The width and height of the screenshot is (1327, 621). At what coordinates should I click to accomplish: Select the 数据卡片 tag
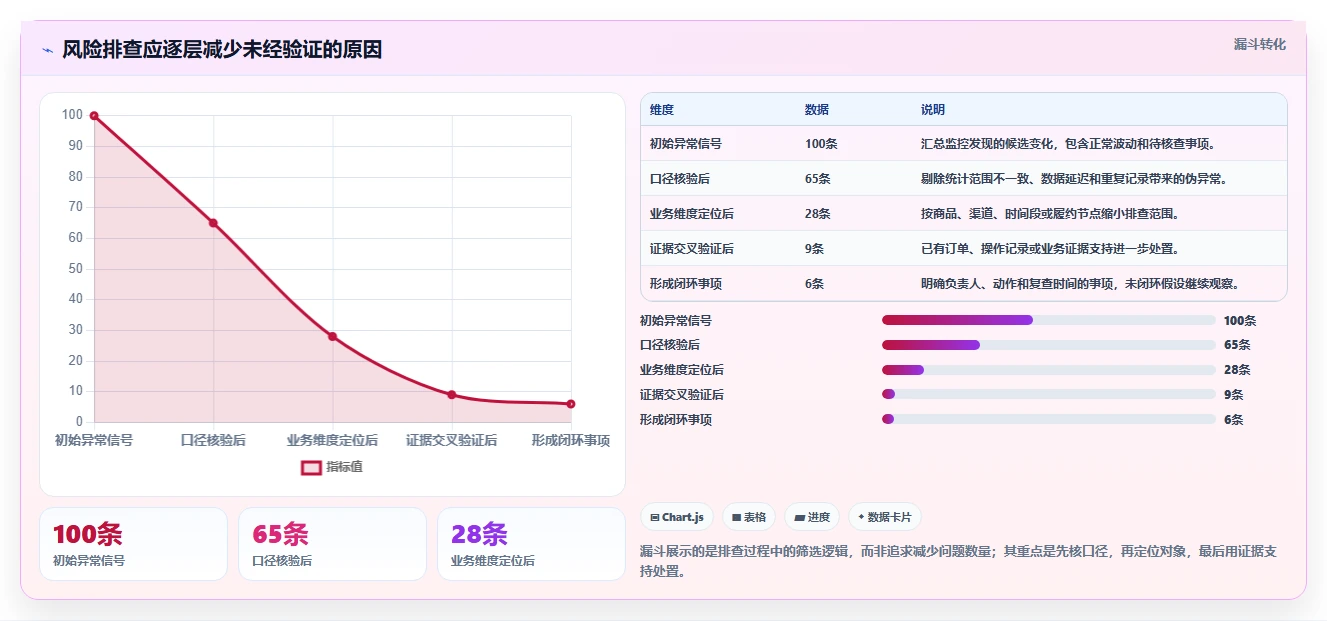[885, 517]
